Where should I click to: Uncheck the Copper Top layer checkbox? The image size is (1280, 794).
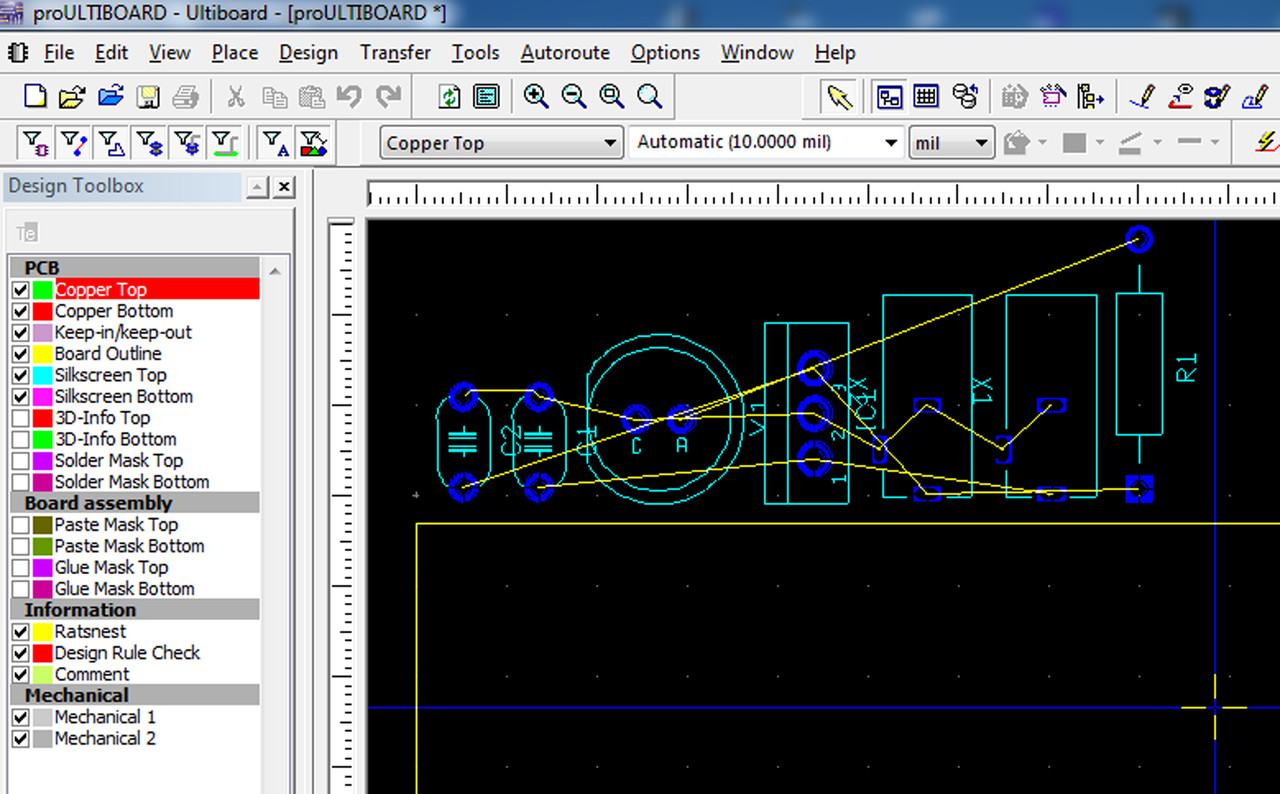click(x=20, y=290)
